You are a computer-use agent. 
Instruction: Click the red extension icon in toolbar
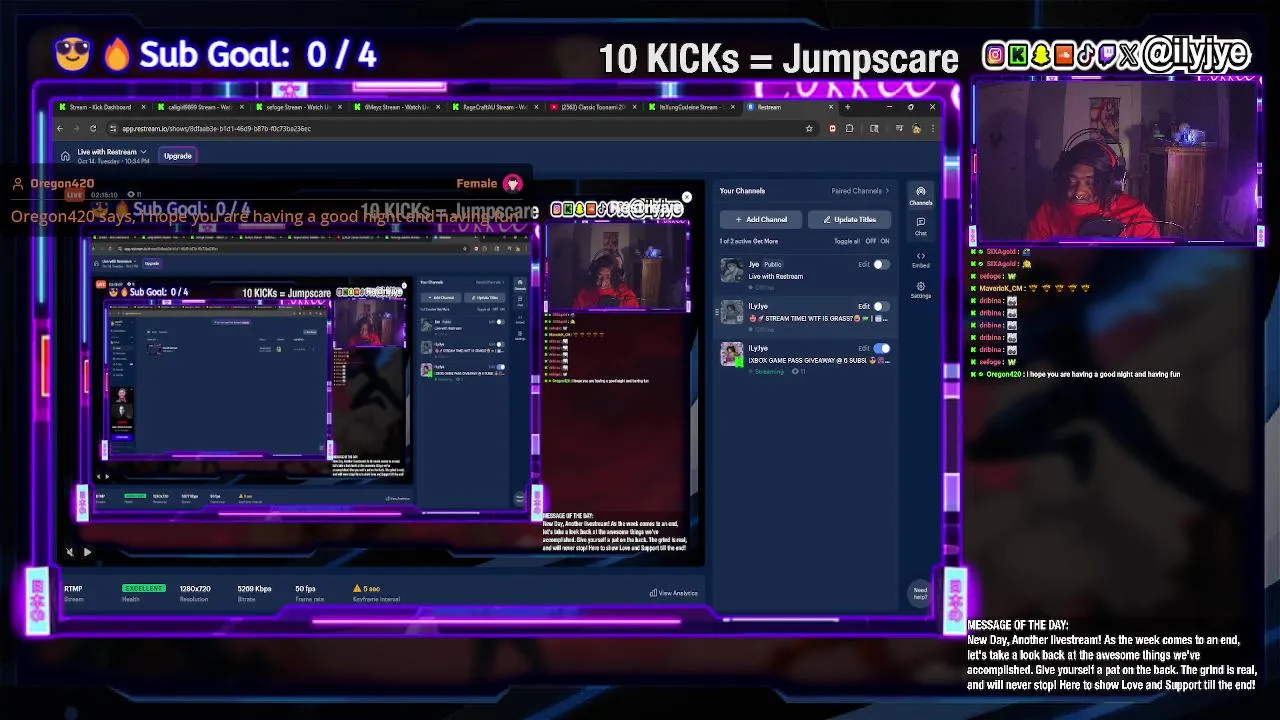click(832, 128)
